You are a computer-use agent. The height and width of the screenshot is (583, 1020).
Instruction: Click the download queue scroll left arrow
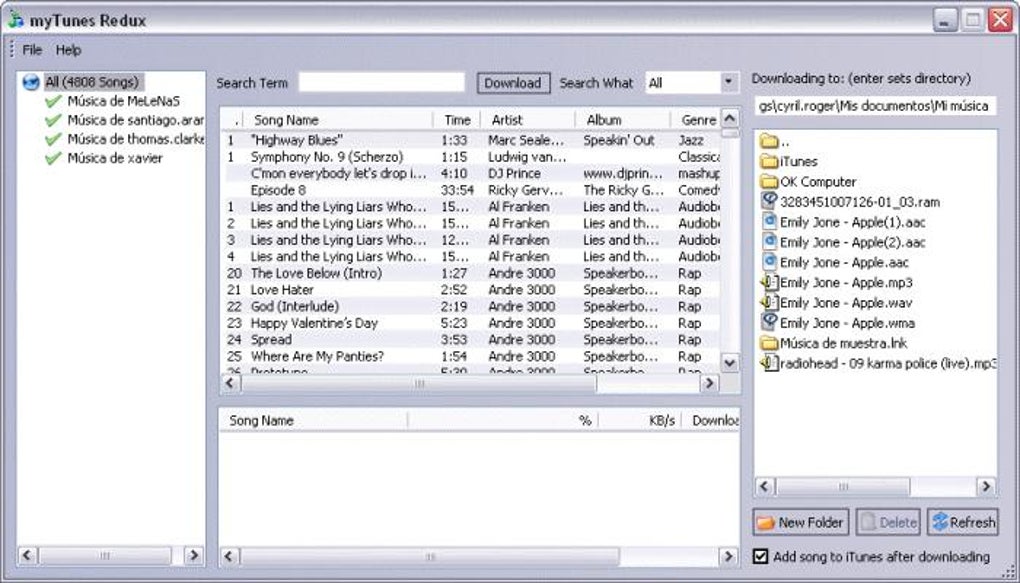click(229, 556)
